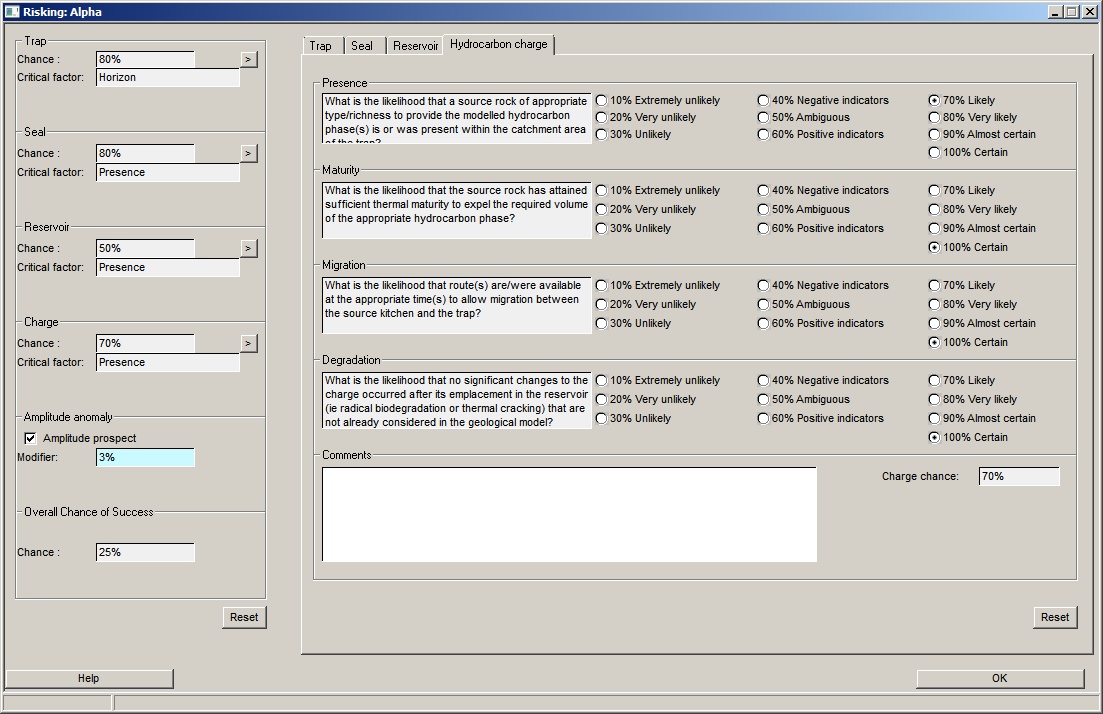This screenshot has width=1103, height=714.
Task: Click the Risking window title bar icon
Action: coord(11,12)
